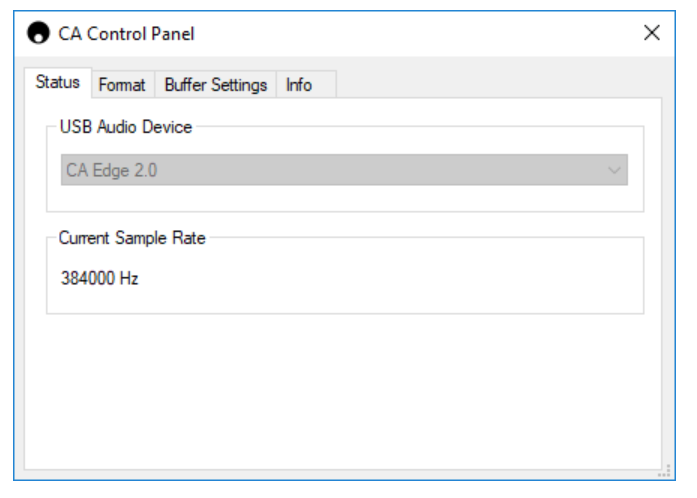Viewport: 697px width, 498px height.
Task: Click the USB Audio Device group label
Action: click(x=126, y=127)
